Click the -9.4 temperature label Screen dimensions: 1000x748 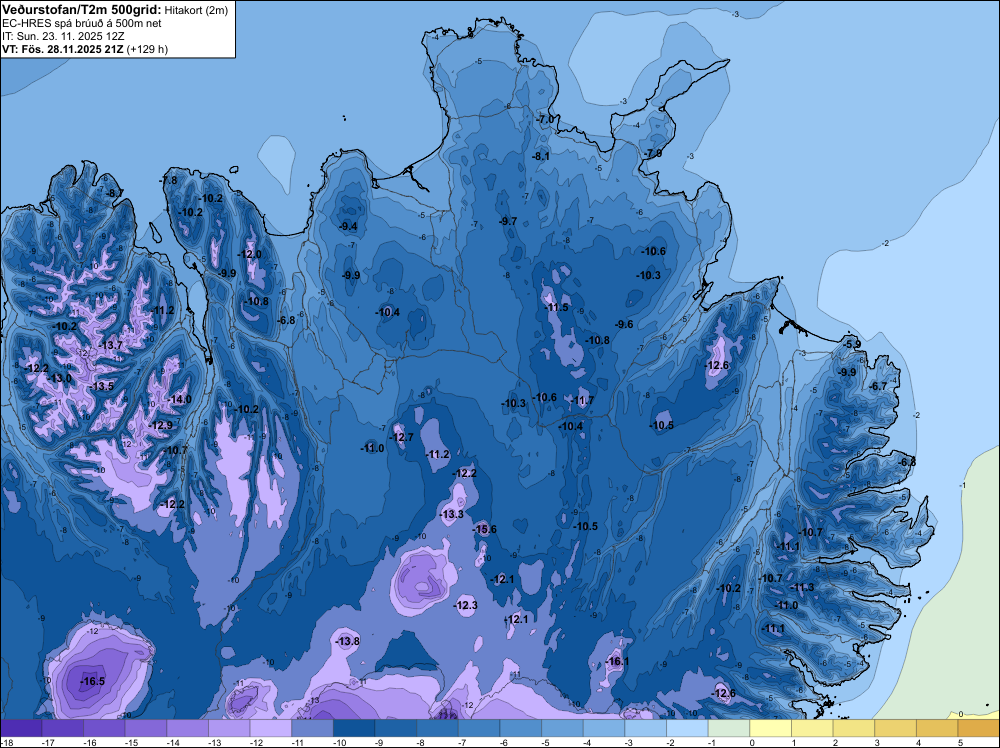point(348,226)
